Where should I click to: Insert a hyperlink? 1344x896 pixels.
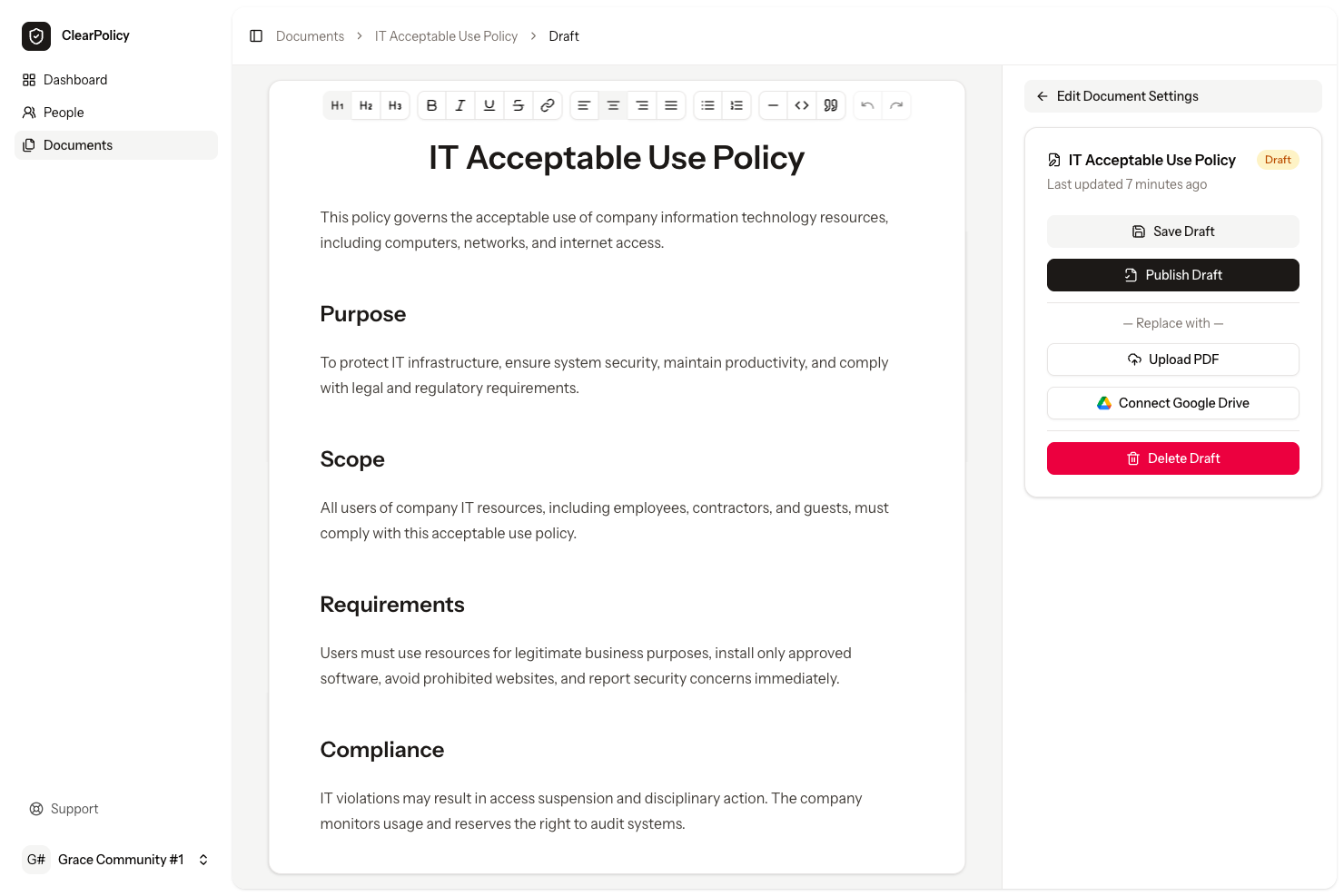pos(548,104)
